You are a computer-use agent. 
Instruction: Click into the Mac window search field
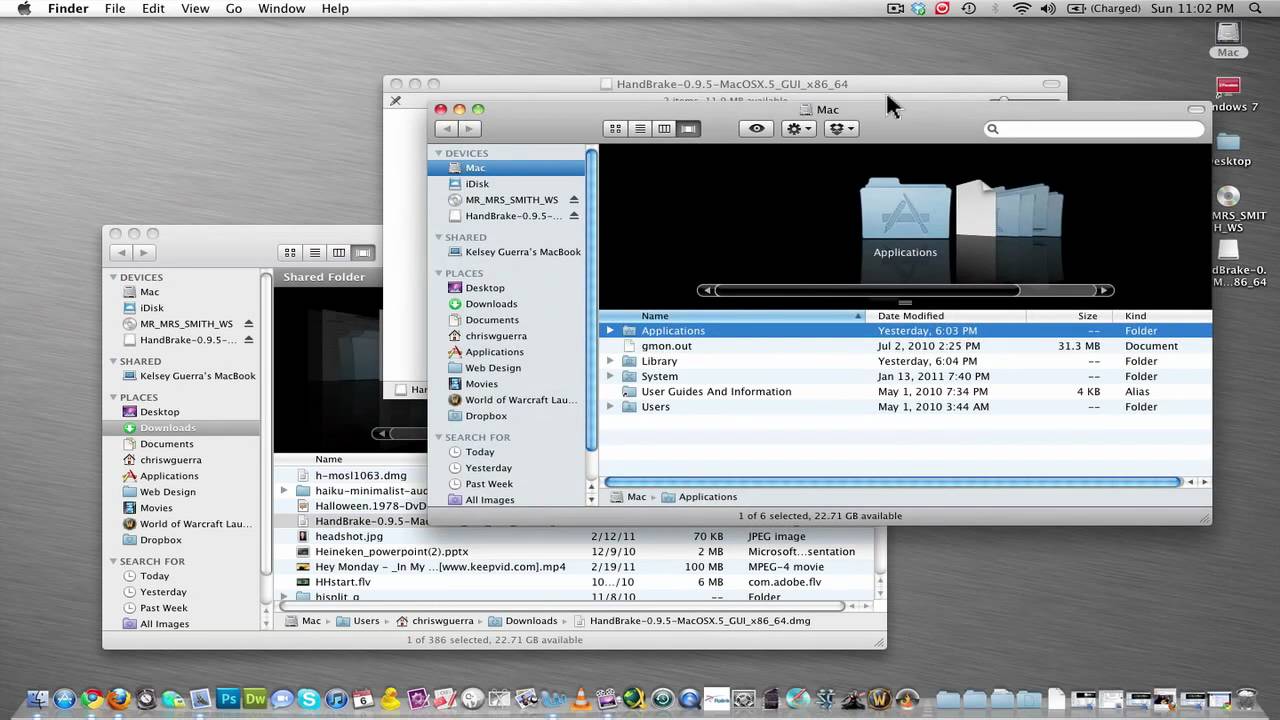(1094, 129)
